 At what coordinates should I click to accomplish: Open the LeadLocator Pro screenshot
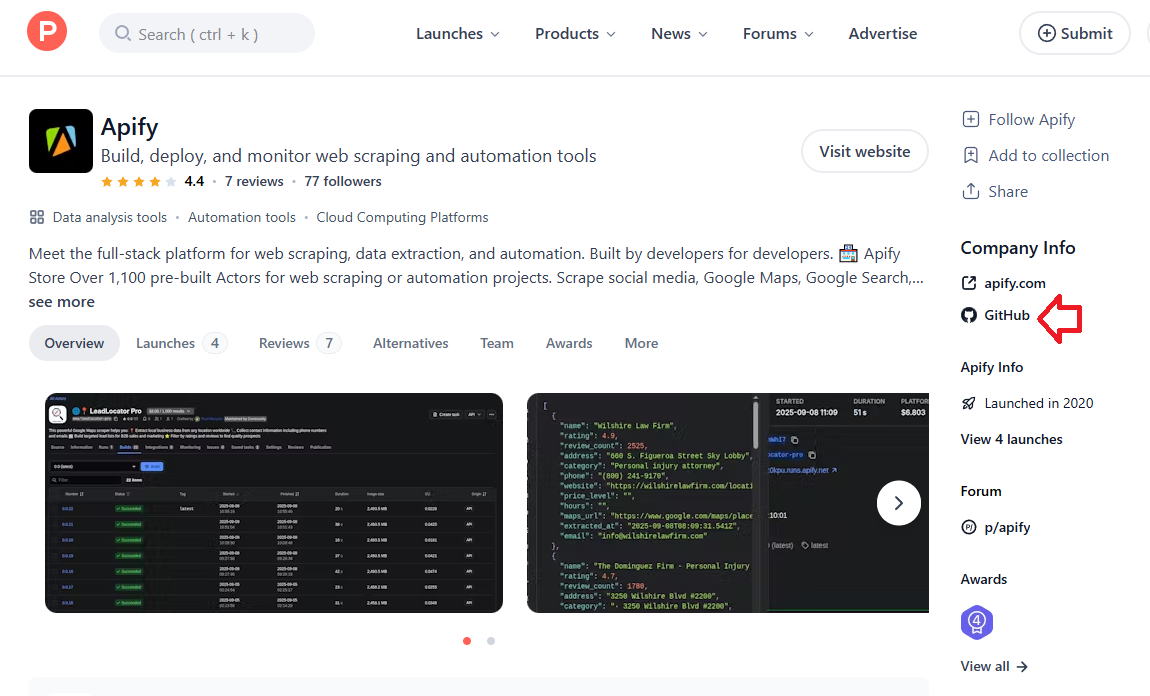point(274,503)
